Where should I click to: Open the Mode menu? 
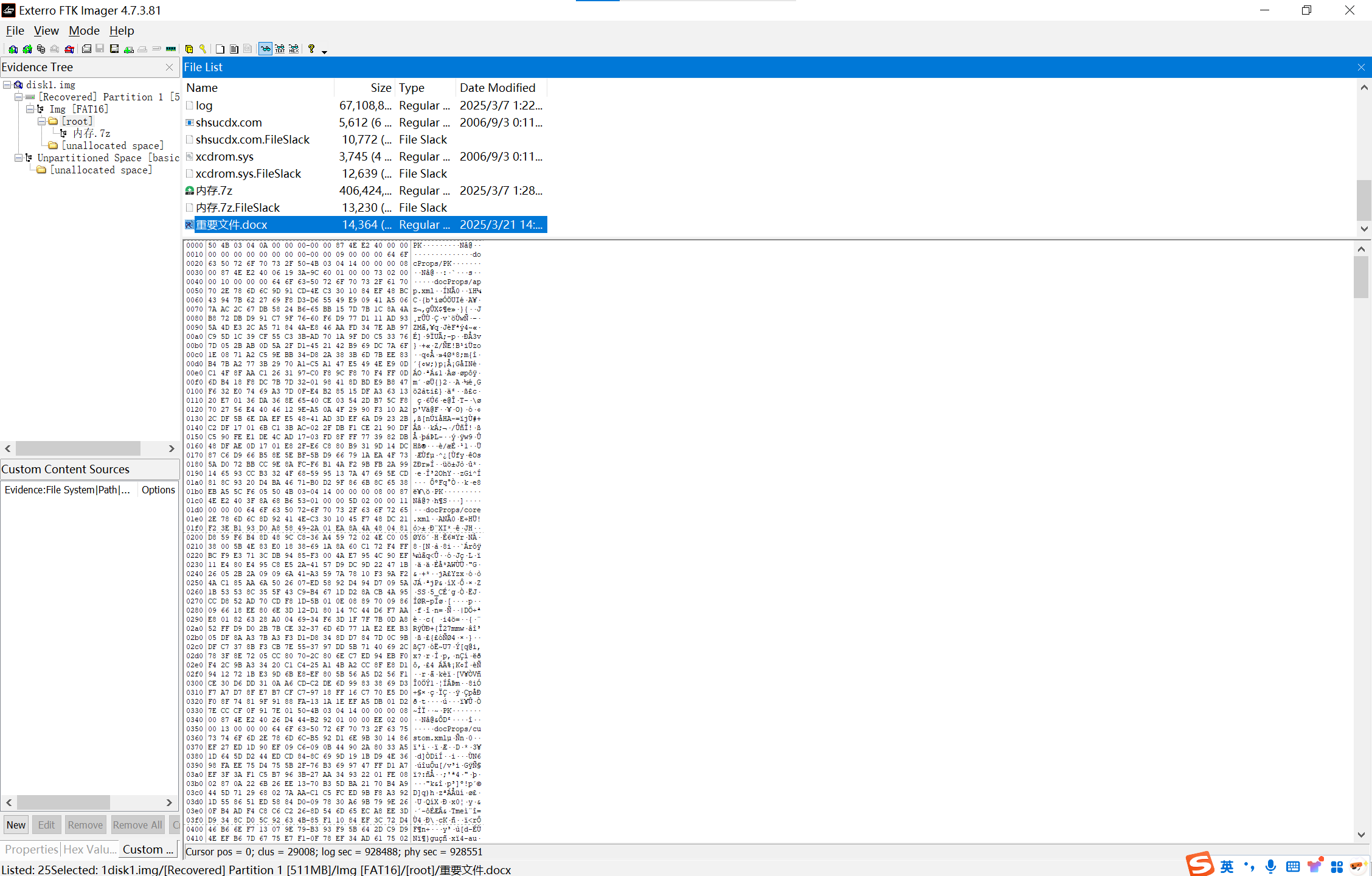(x=84, y=30)
